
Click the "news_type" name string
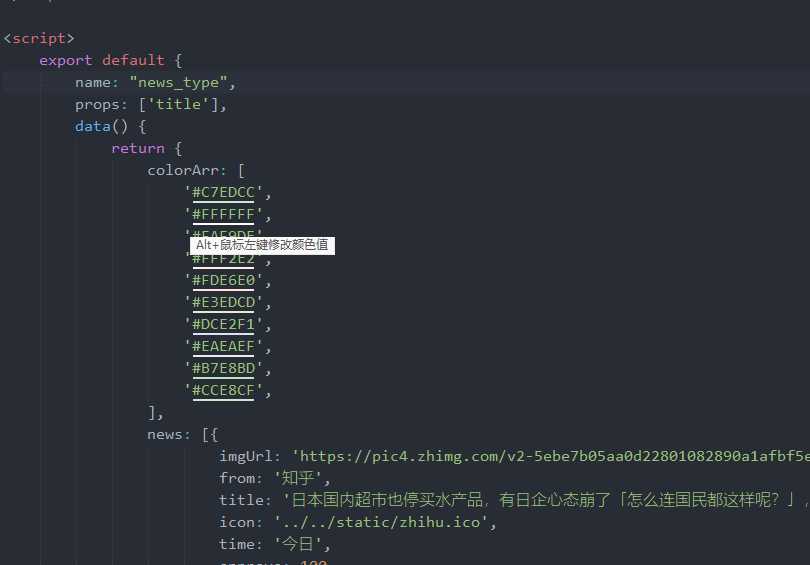[x=181, y=82]
